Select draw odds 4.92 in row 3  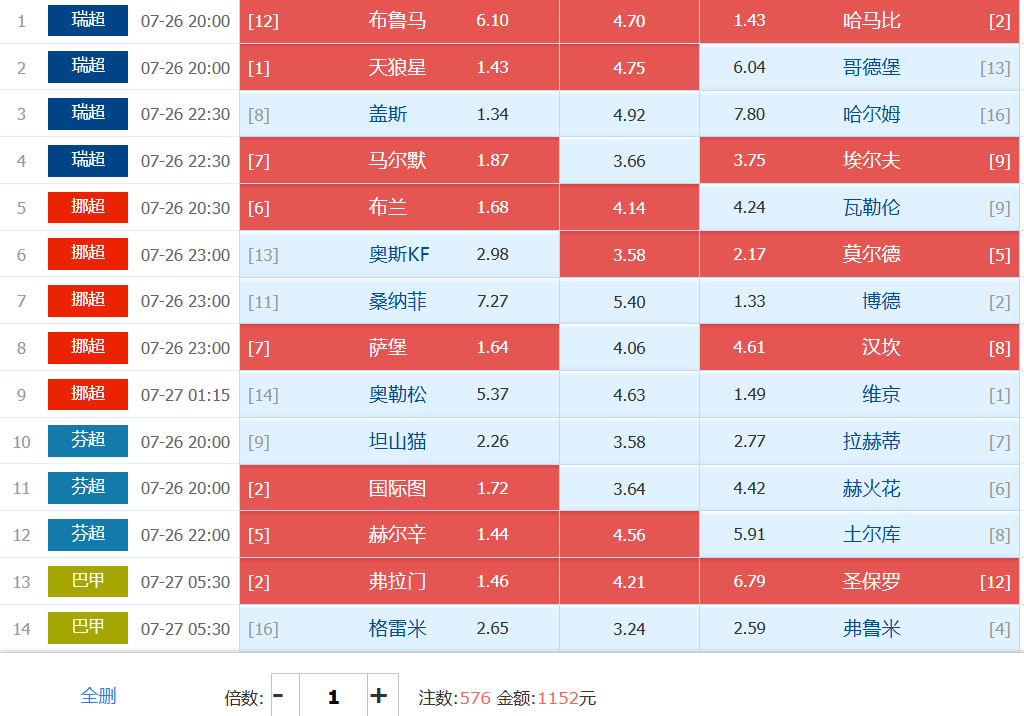[x=629, y=114]
